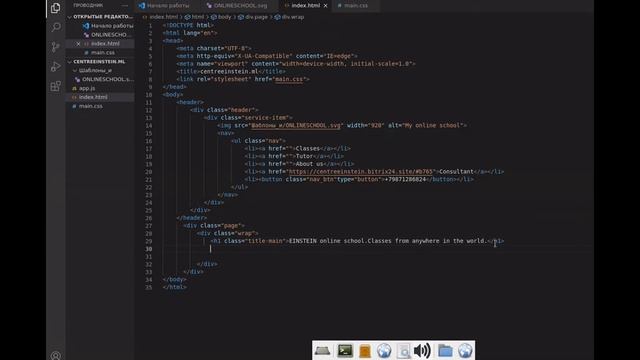Switch to the main.css tab
The image size is (640, 360).
click(x=356, y=6)
